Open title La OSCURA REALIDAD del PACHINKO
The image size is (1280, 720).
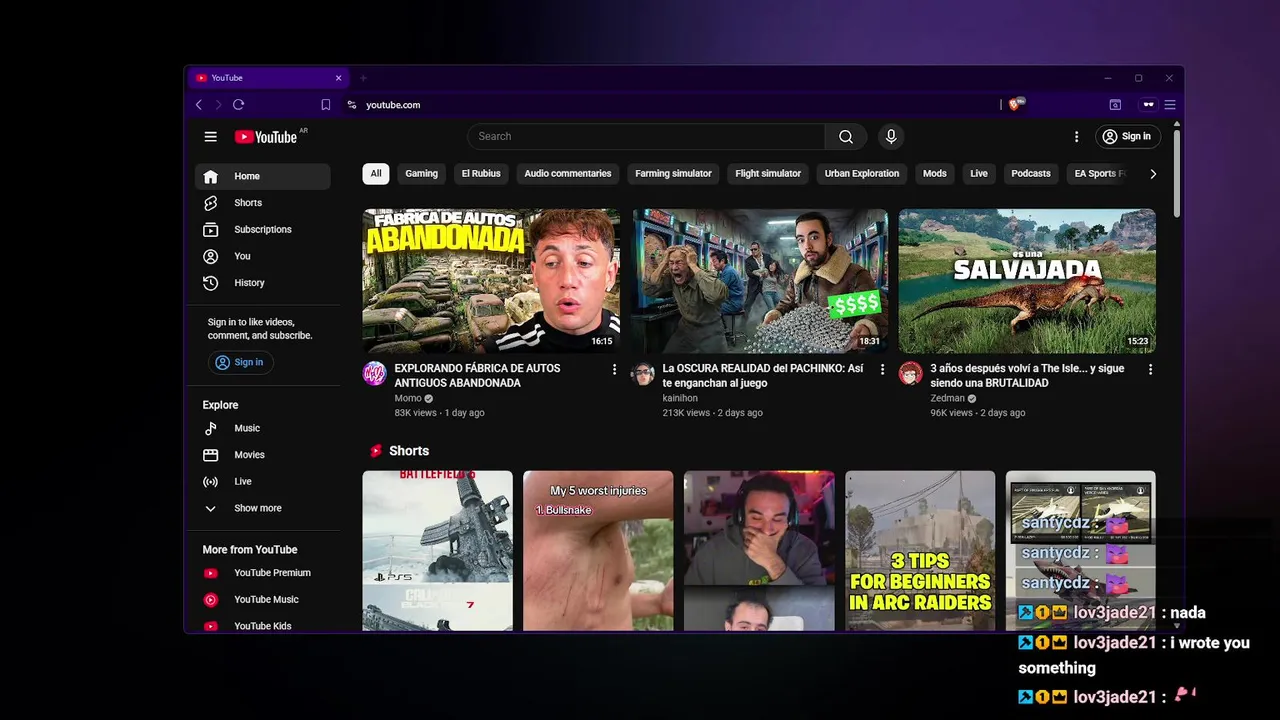(763, 376)
